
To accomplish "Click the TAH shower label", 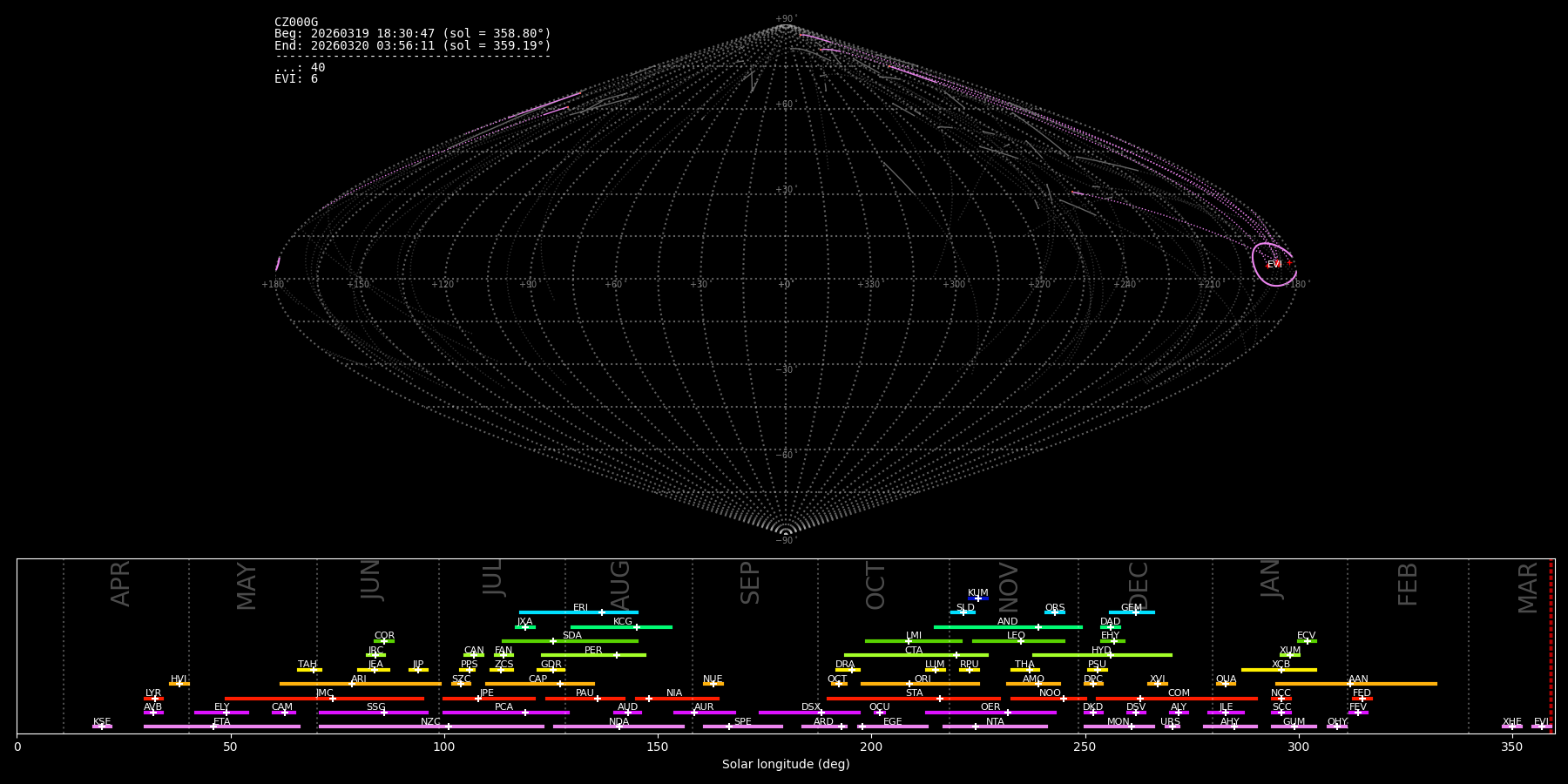I will point(308,665).
